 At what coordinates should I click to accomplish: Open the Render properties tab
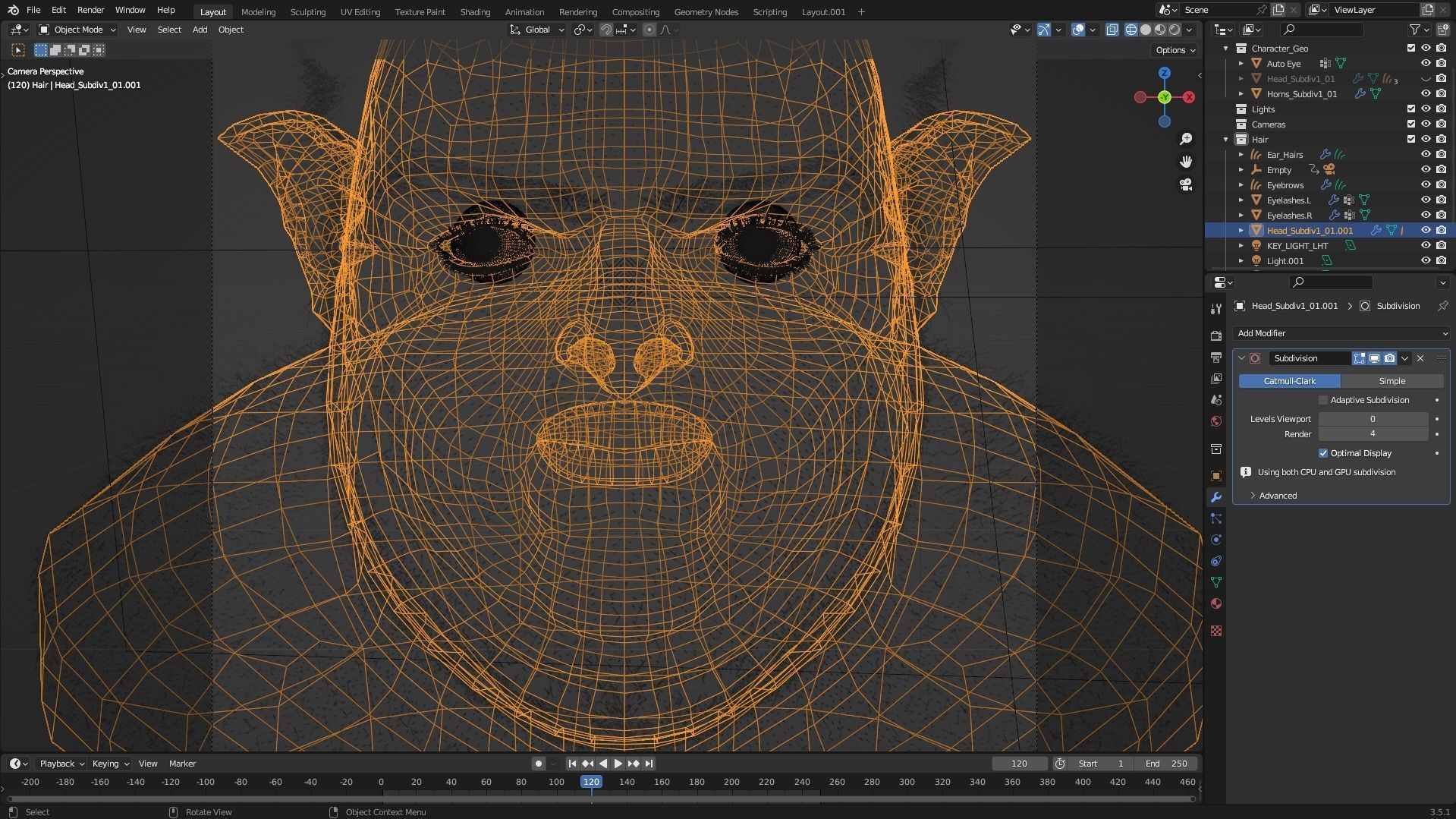click(x=1216, y=336)
